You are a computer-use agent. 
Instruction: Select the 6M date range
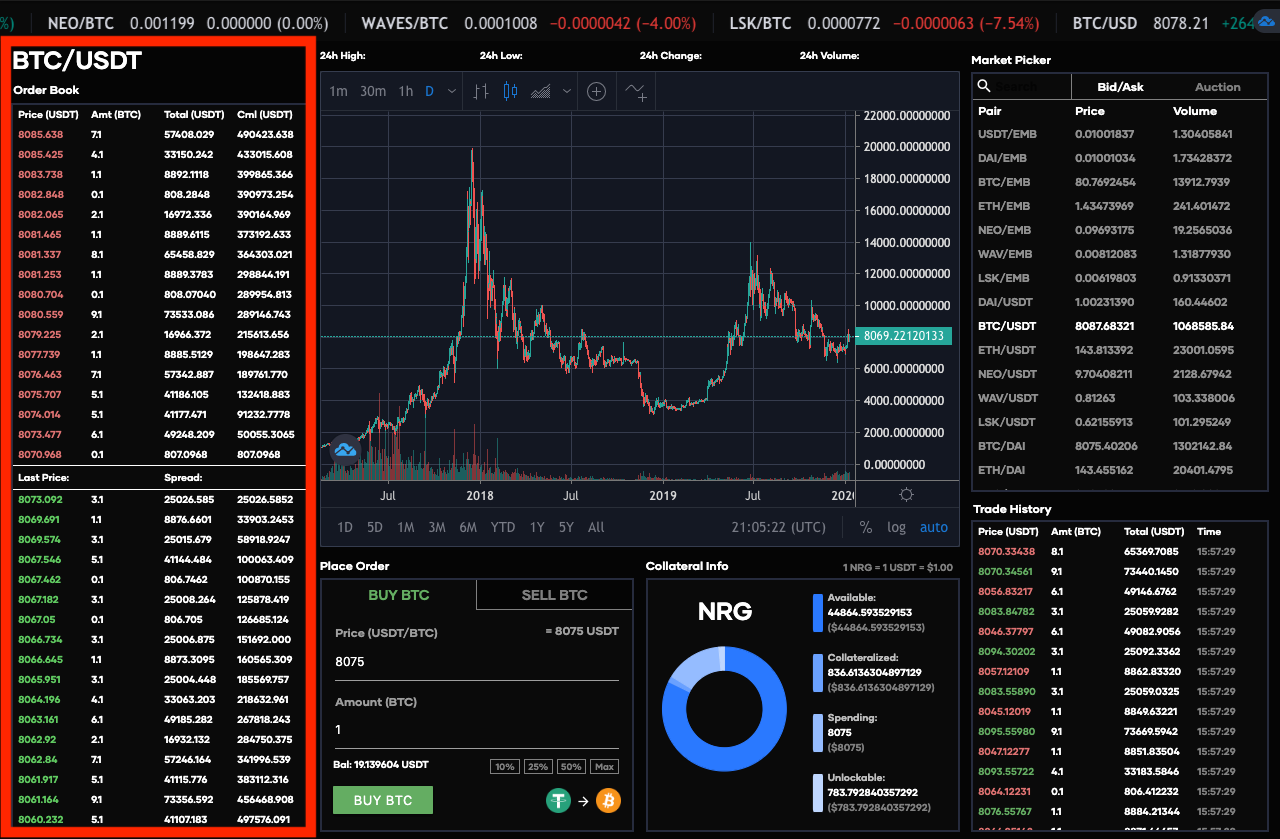click(x=468, y=527)
